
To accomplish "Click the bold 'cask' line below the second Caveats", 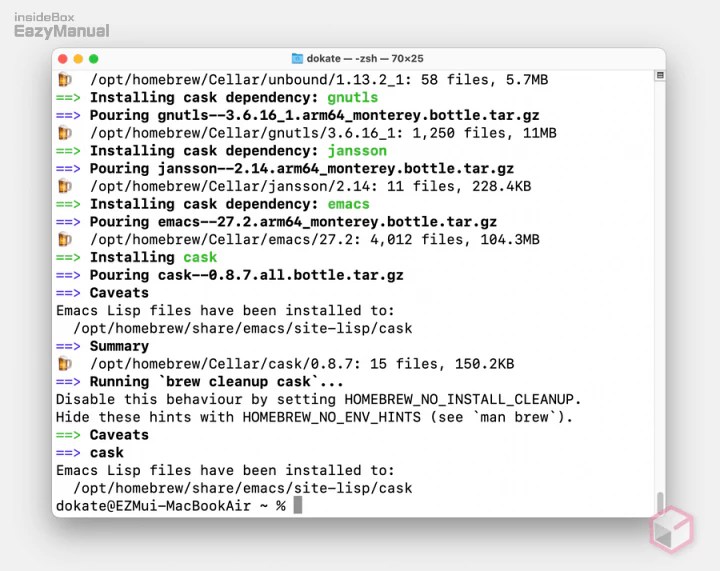I will [x=107, y=453].
